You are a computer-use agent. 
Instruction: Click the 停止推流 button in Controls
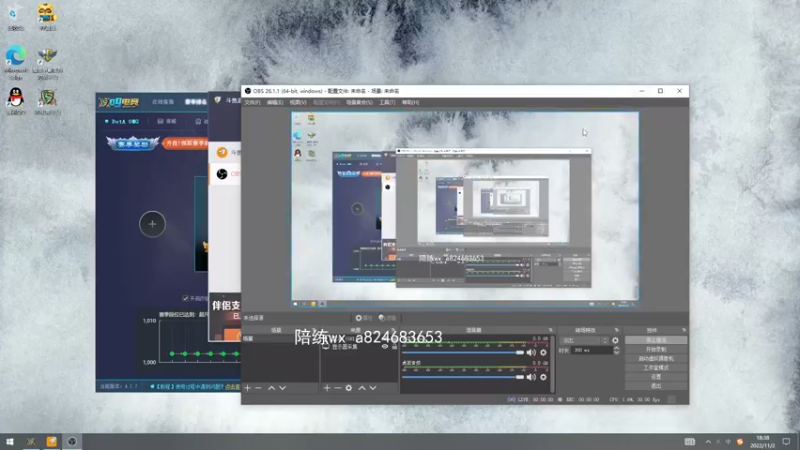point(656,340)
